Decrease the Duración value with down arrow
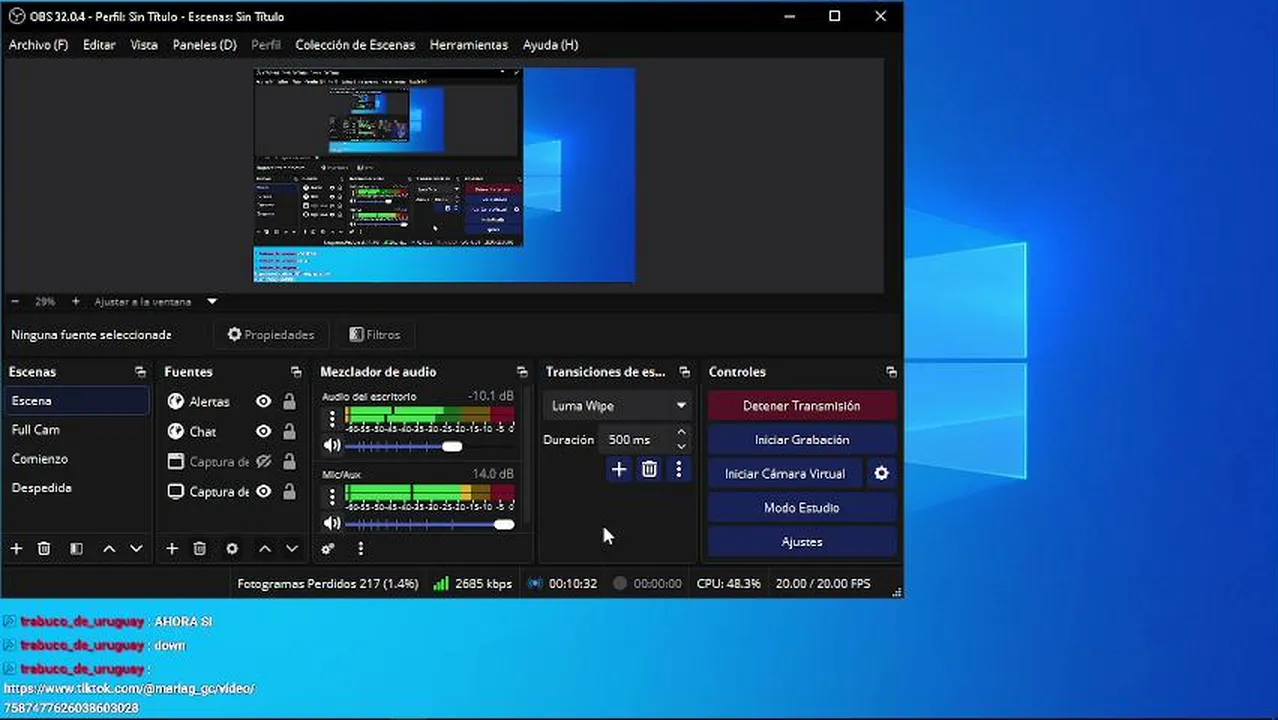The width and height of the screenshot is (1278, 720). click(682, 446)
